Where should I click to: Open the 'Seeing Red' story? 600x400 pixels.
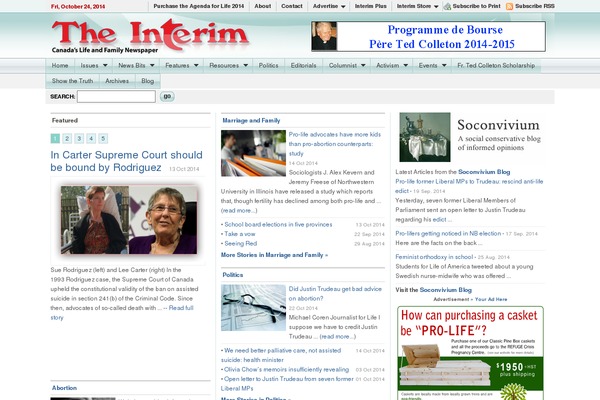(241, 243)
